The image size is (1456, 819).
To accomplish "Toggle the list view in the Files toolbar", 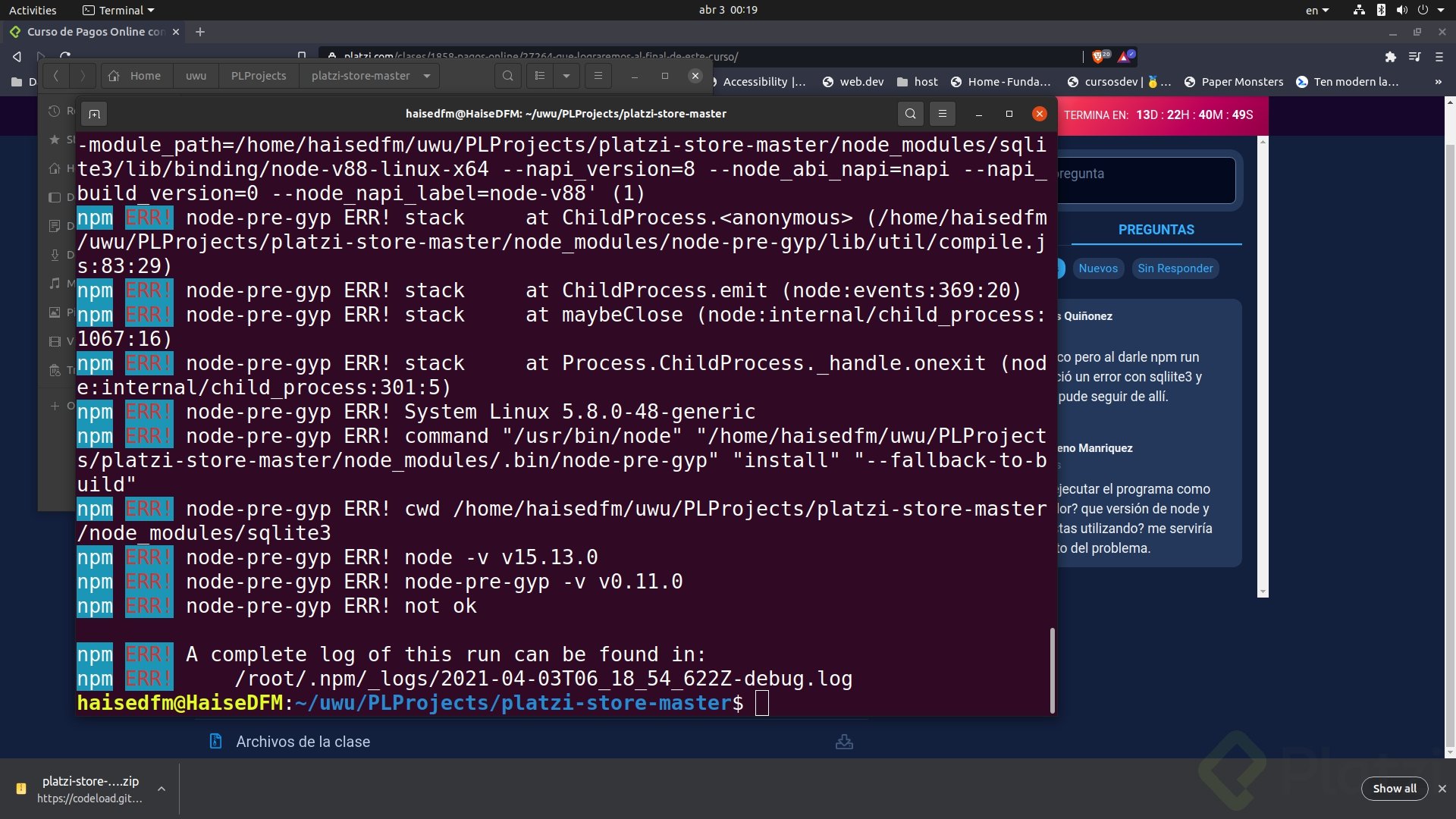I will click(x=540, y=76).
